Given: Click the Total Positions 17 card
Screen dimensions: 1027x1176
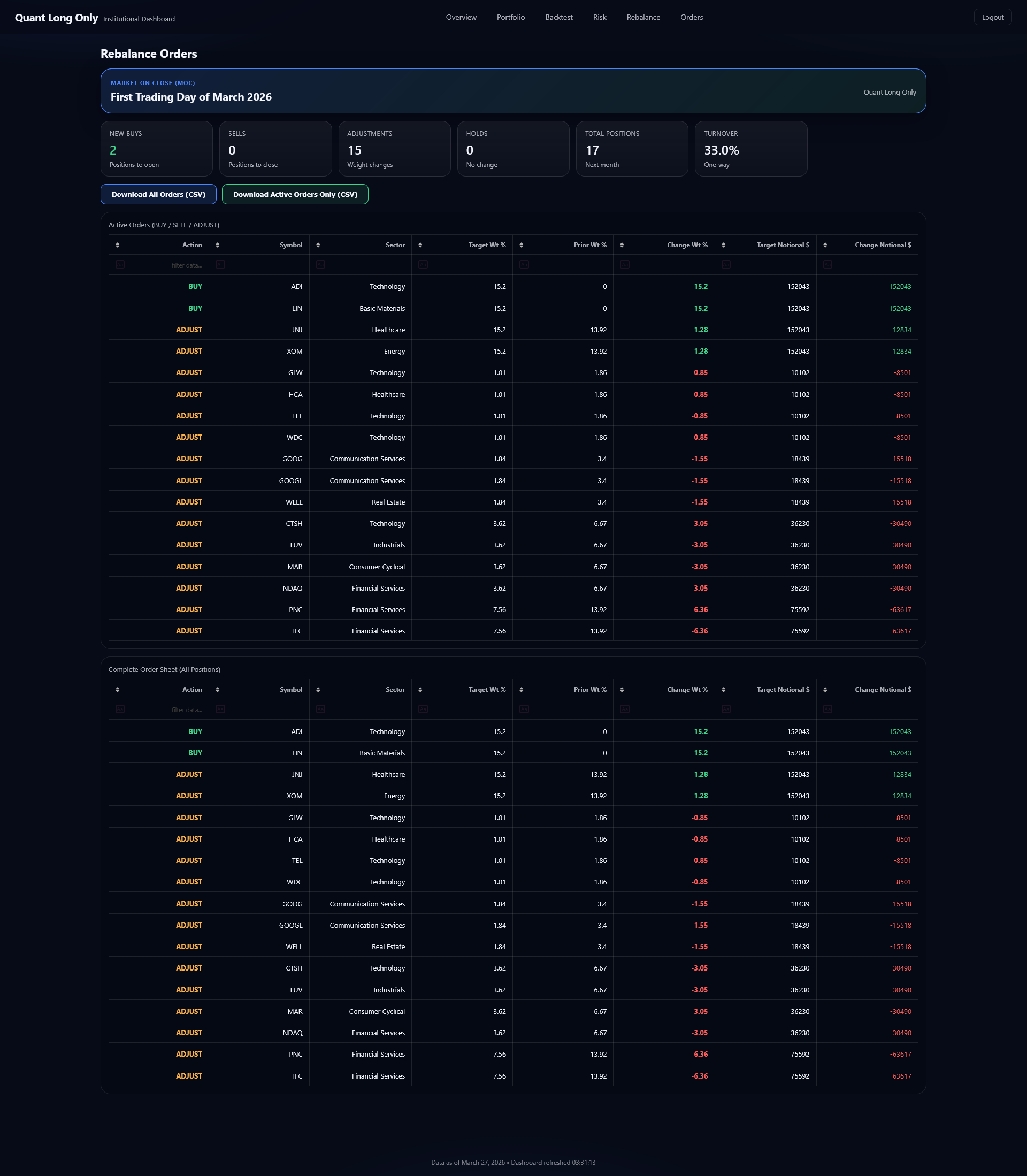Looking at the screenshot, I should (x=632, y=148).
